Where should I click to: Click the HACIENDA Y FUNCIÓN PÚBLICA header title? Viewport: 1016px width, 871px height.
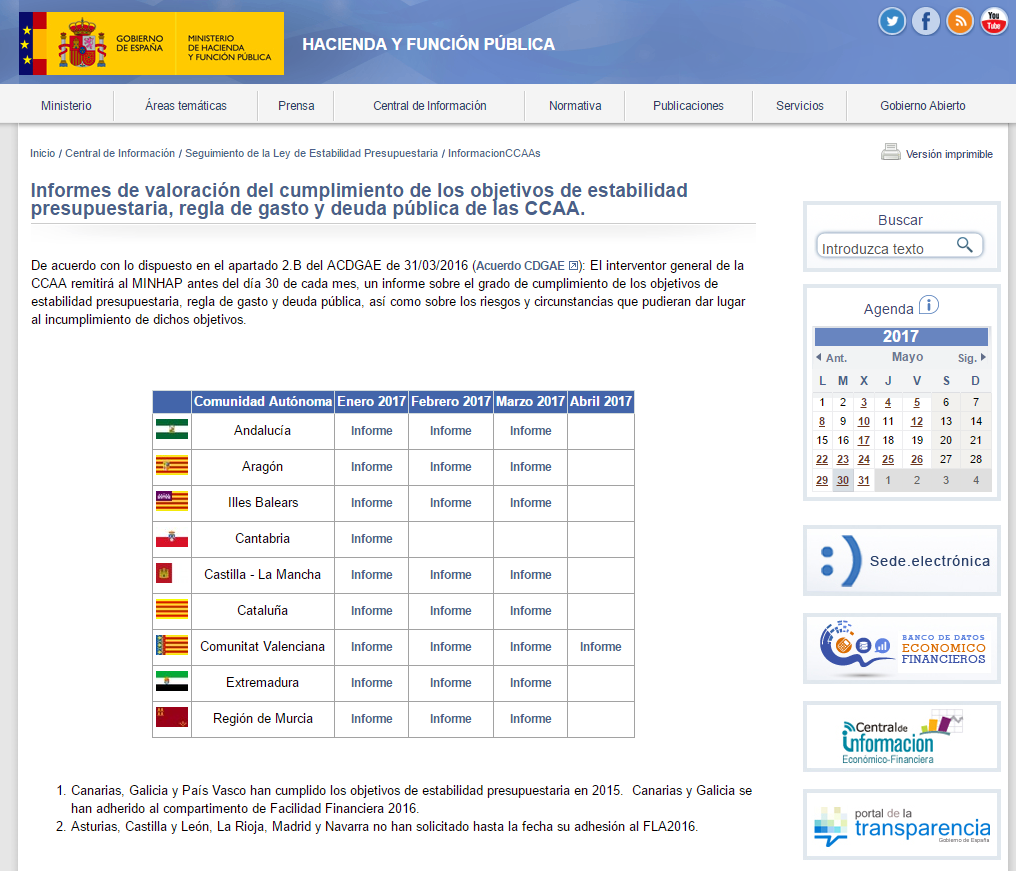click(x=428, y=44)
